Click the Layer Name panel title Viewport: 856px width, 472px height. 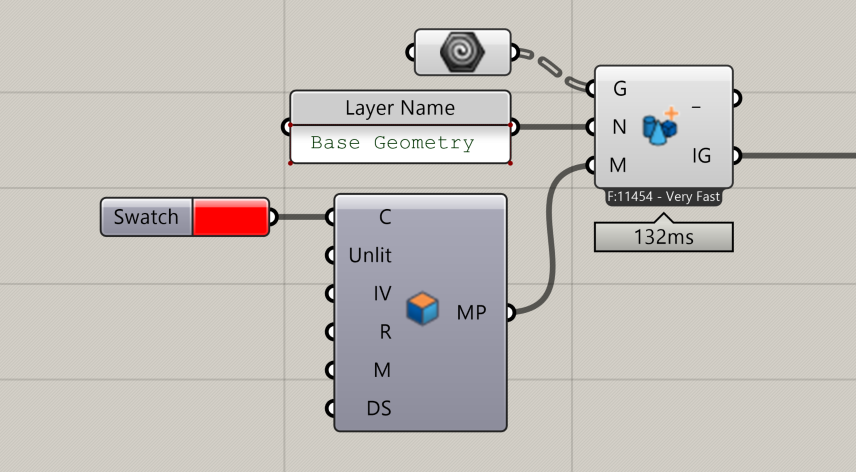coord(399,108)
